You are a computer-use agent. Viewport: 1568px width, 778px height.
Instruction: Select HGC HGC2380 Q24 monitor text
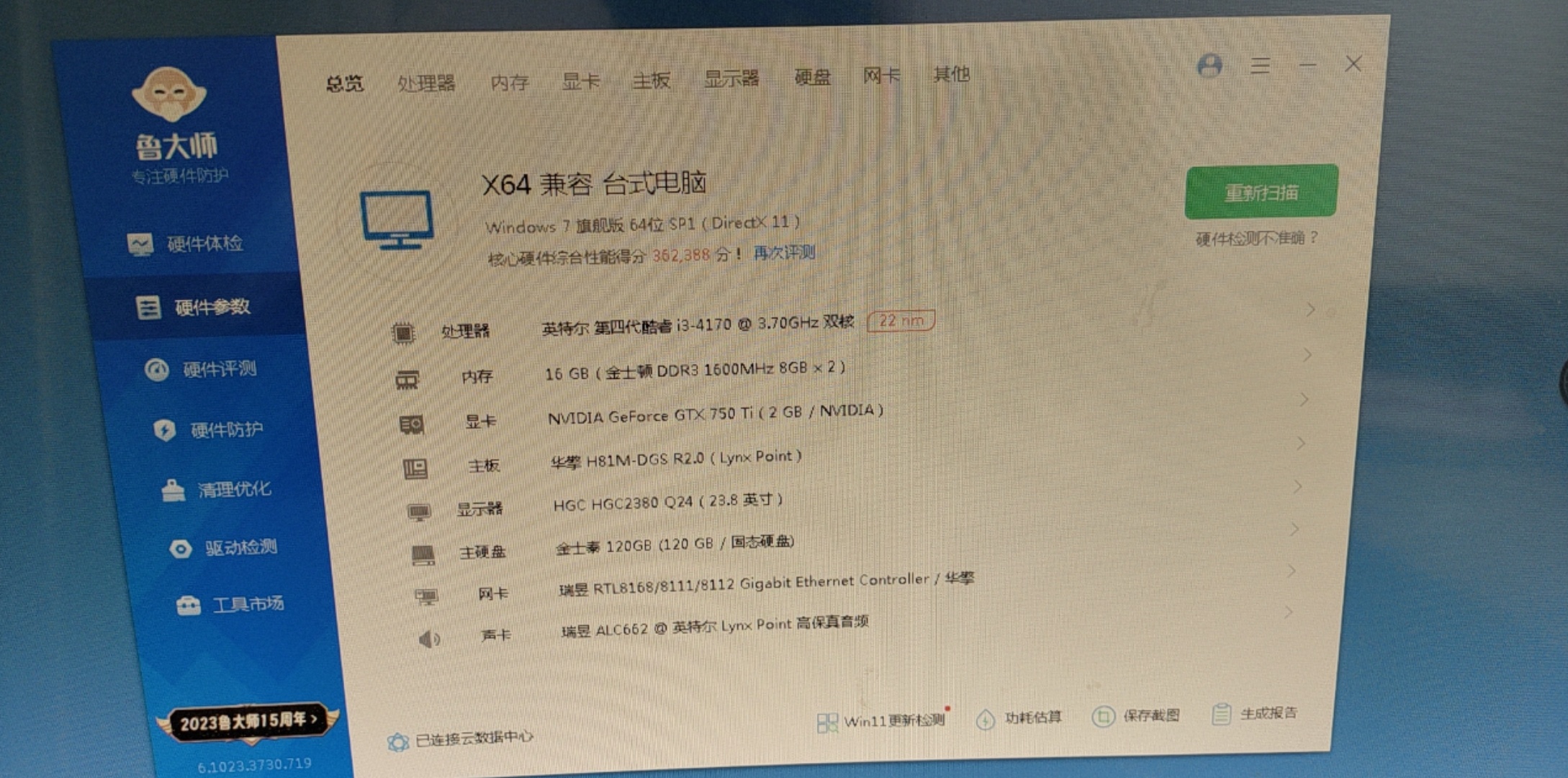668,502
